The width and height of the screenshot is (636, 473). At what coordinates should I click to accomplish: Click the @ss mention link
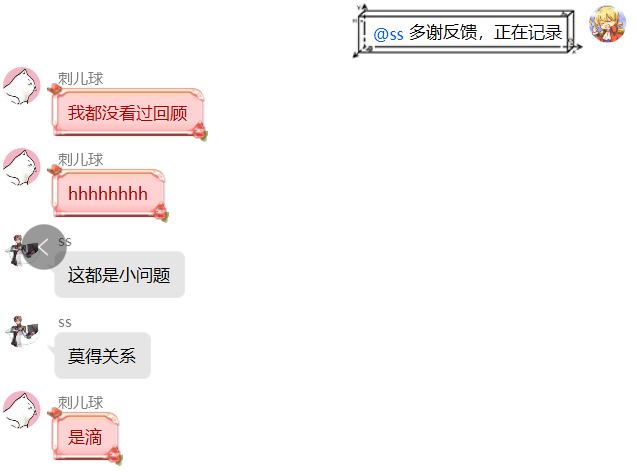coord(388,34)
